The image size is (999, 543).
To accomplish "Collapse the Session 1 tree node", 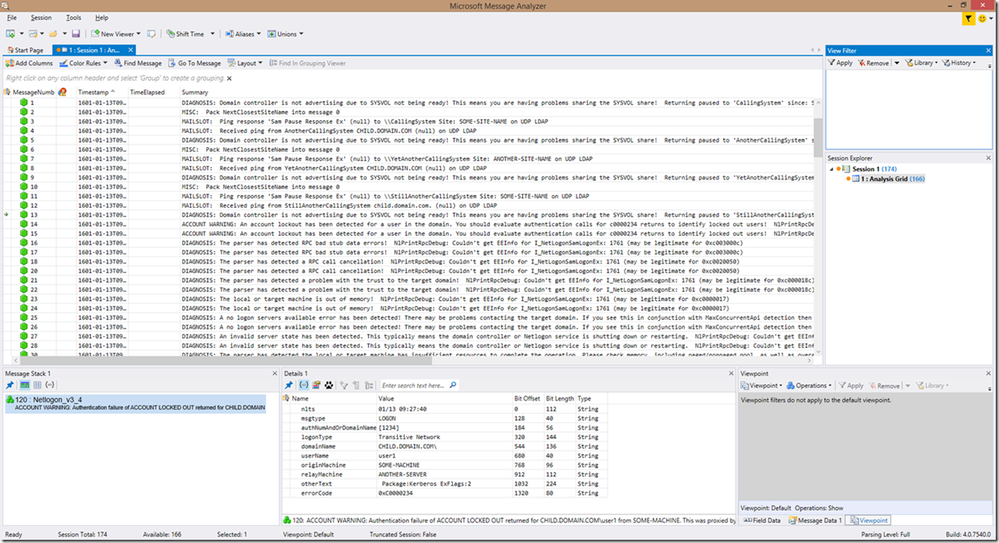I will click(831, 169).
